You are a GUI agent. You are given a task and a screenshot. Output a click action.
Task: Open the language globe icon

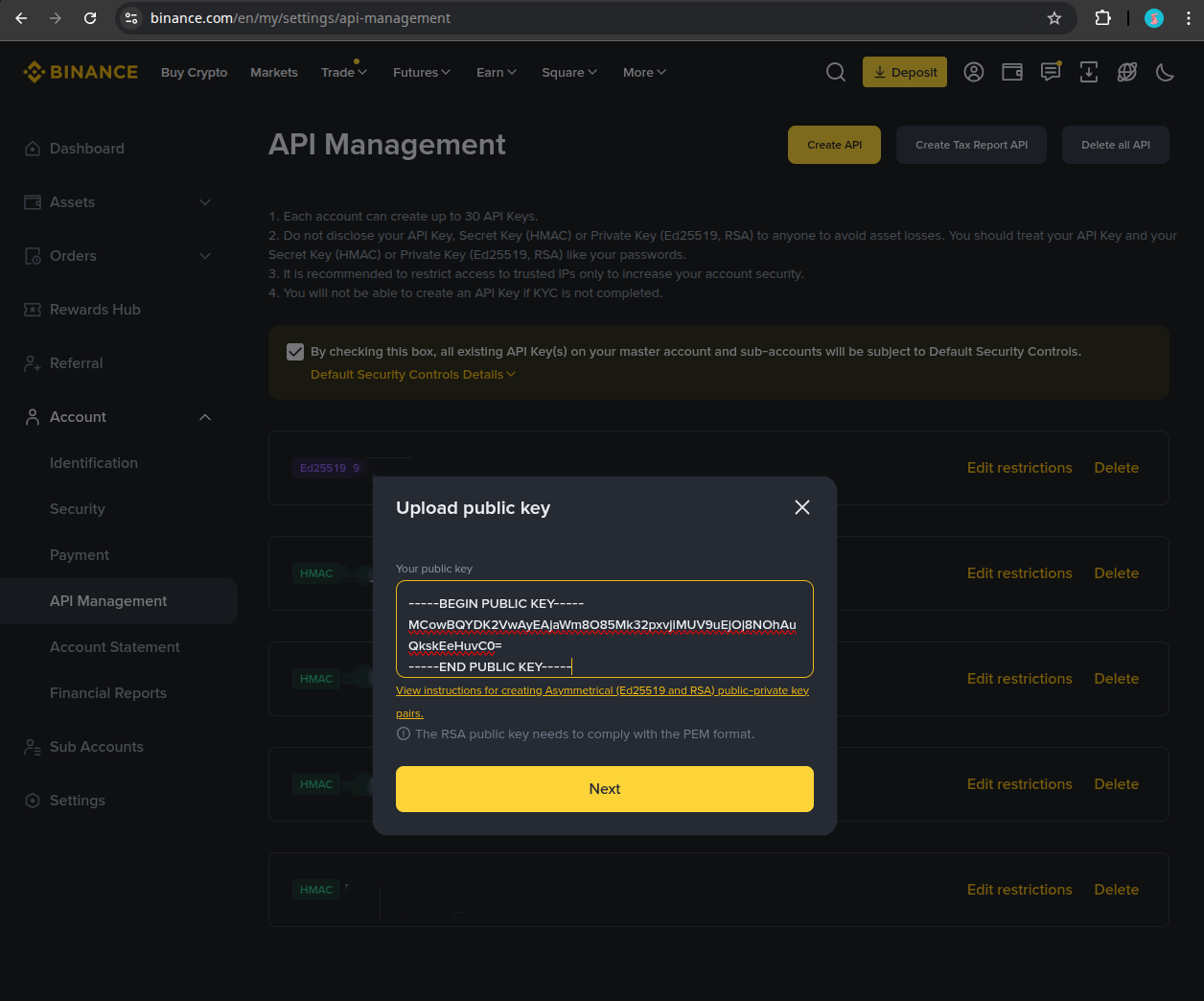click(1127, 72)
